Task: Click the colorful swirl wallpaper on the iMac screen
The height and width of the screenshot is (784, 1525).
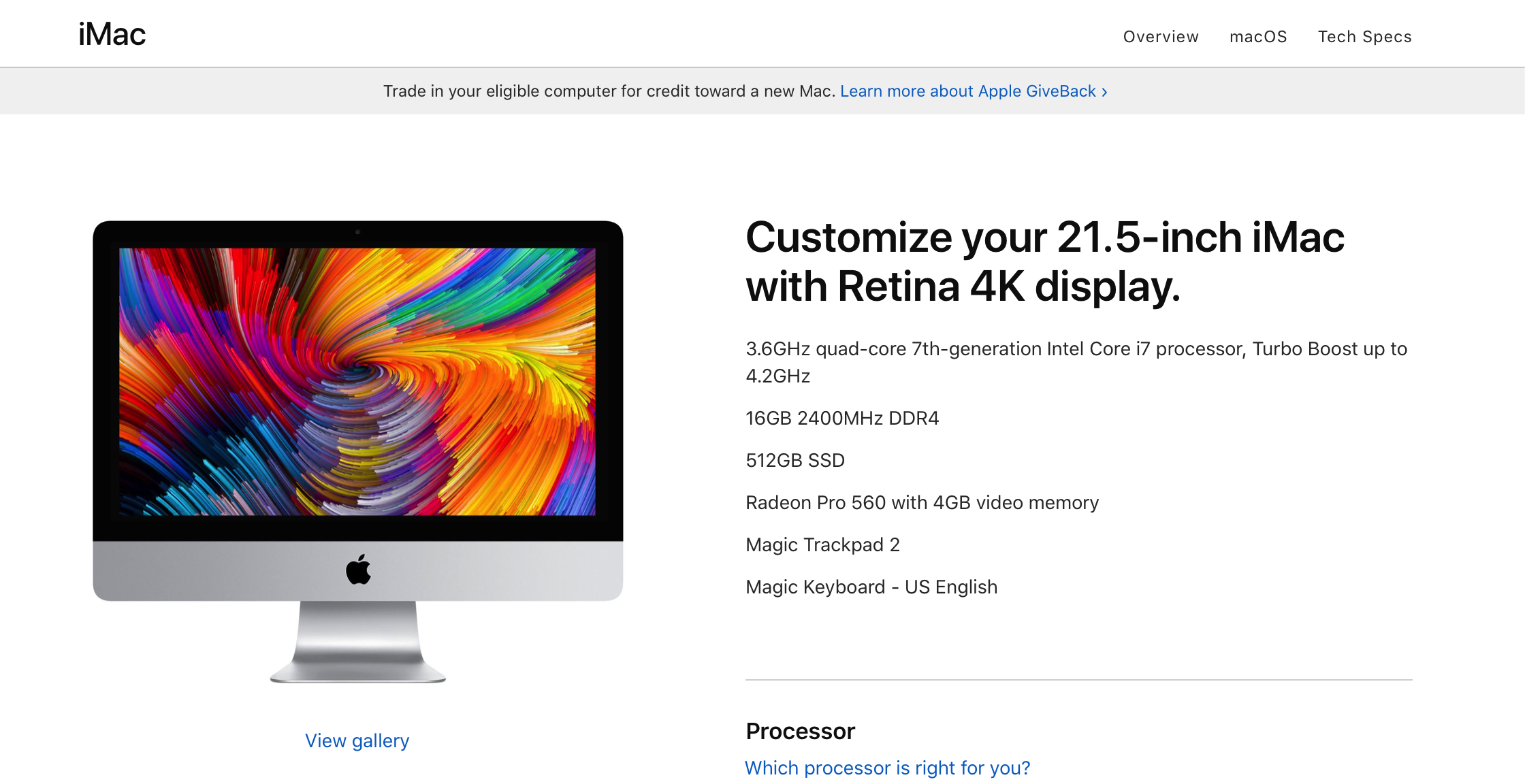Action: pyautogui.click(x=357, y=381)
